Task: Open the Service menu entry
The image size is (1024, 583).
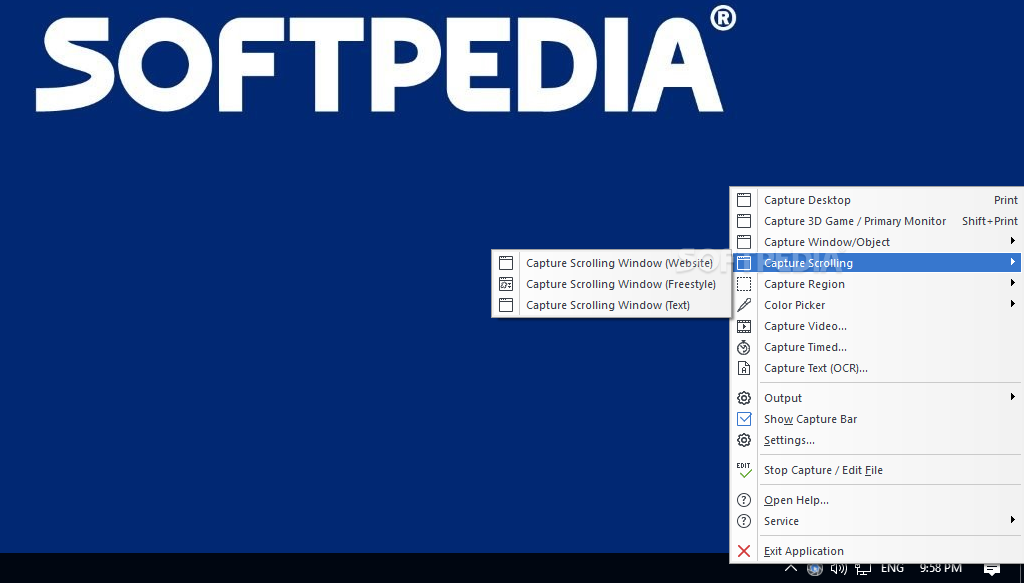Action: tap(876, 521)
